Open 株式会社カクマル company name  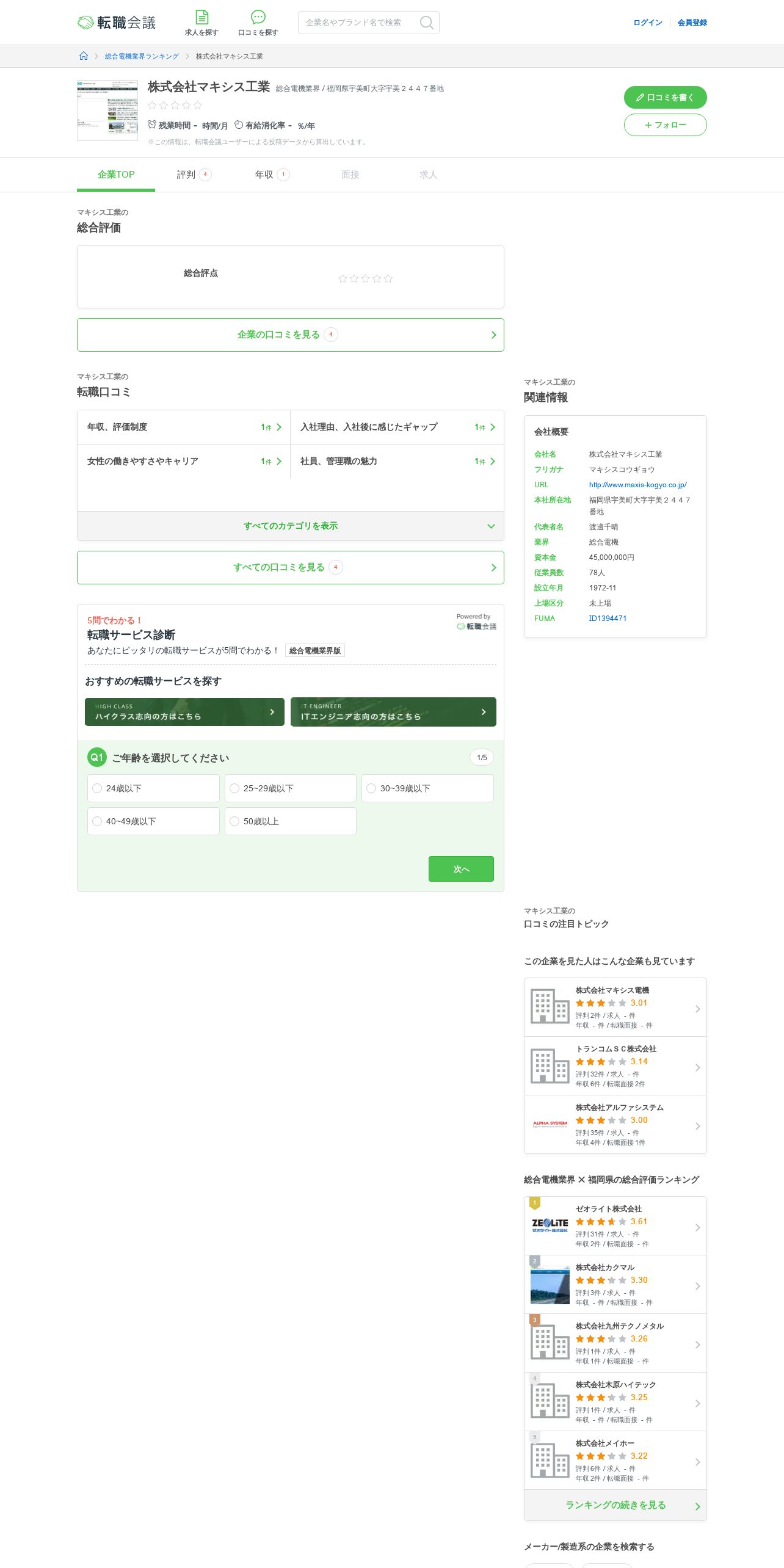605,1268
